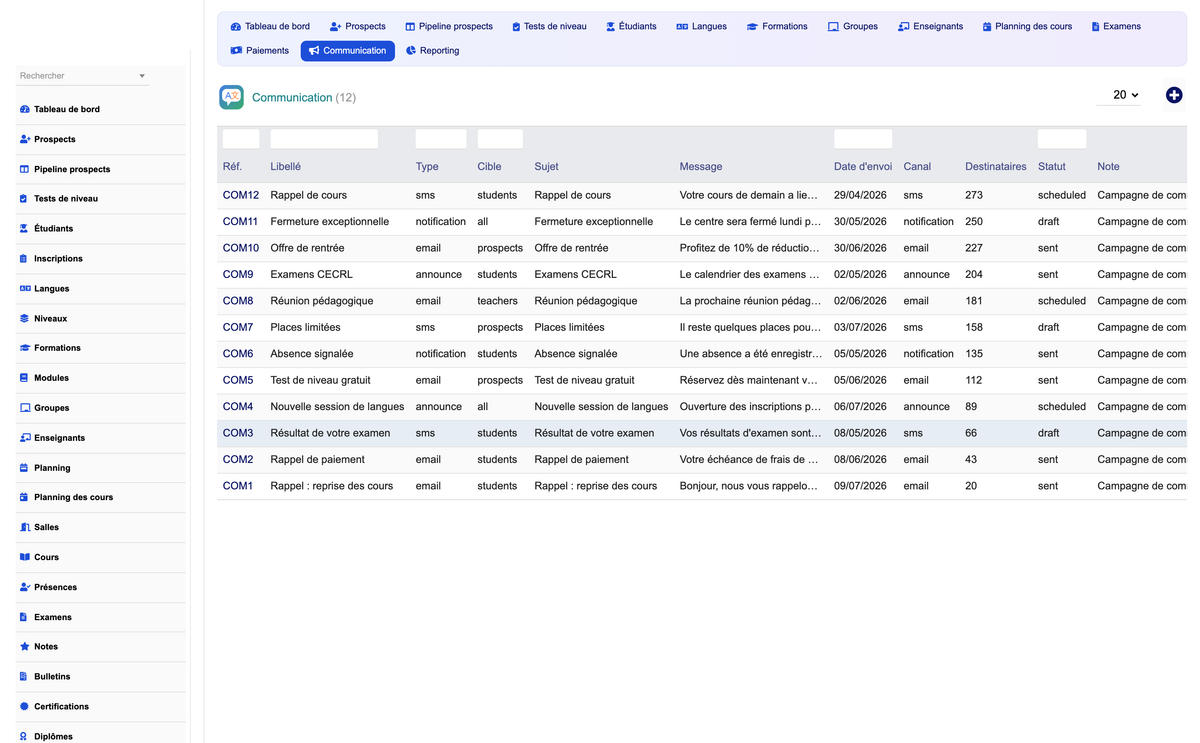The width and height of the screenshot is (1200, 743).
Task: Click the Langues icon in the sidebar
Action: click(25, 288)
